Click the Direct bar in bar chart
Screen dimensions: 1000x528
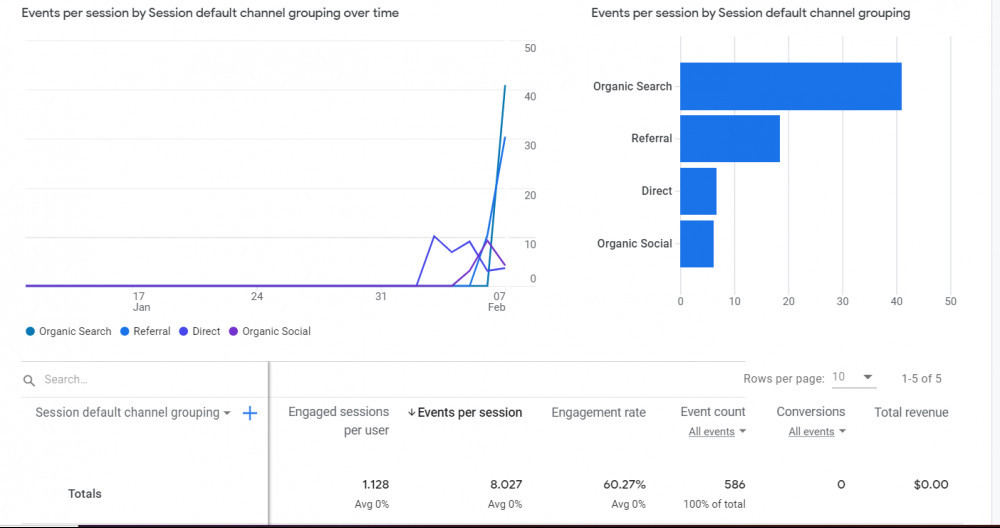[698, 191]
